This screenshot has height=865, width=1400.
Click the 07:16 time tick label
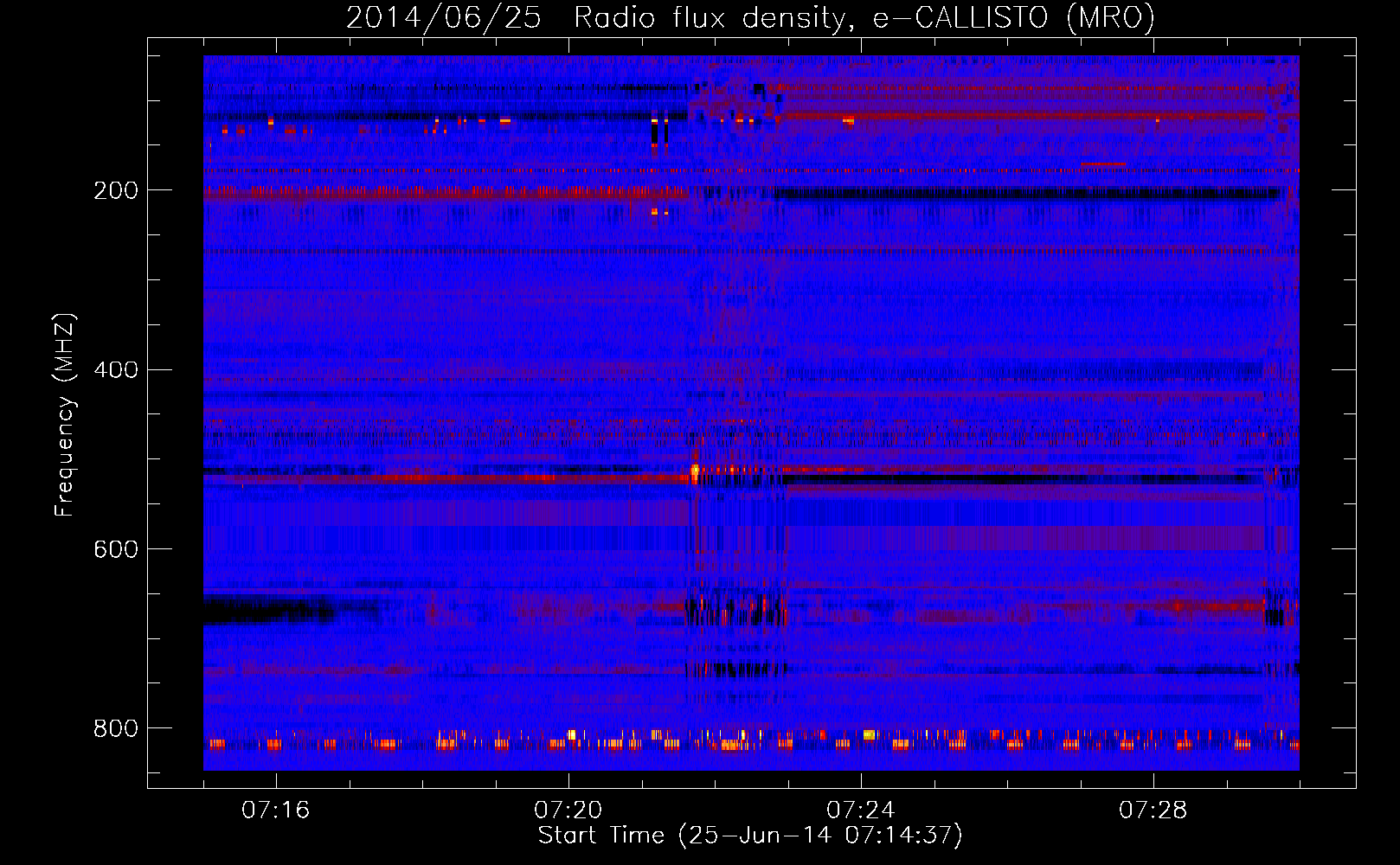tap(275, 811)
